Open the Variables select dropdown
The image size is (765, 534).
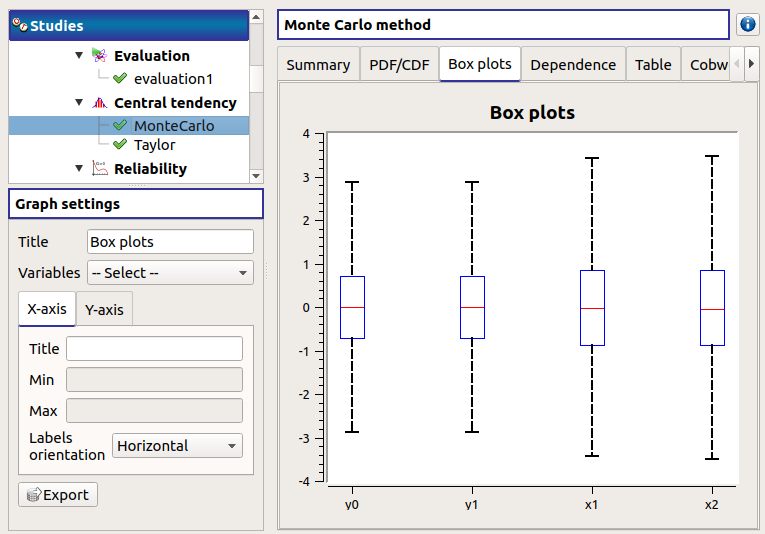click(170, 273)
